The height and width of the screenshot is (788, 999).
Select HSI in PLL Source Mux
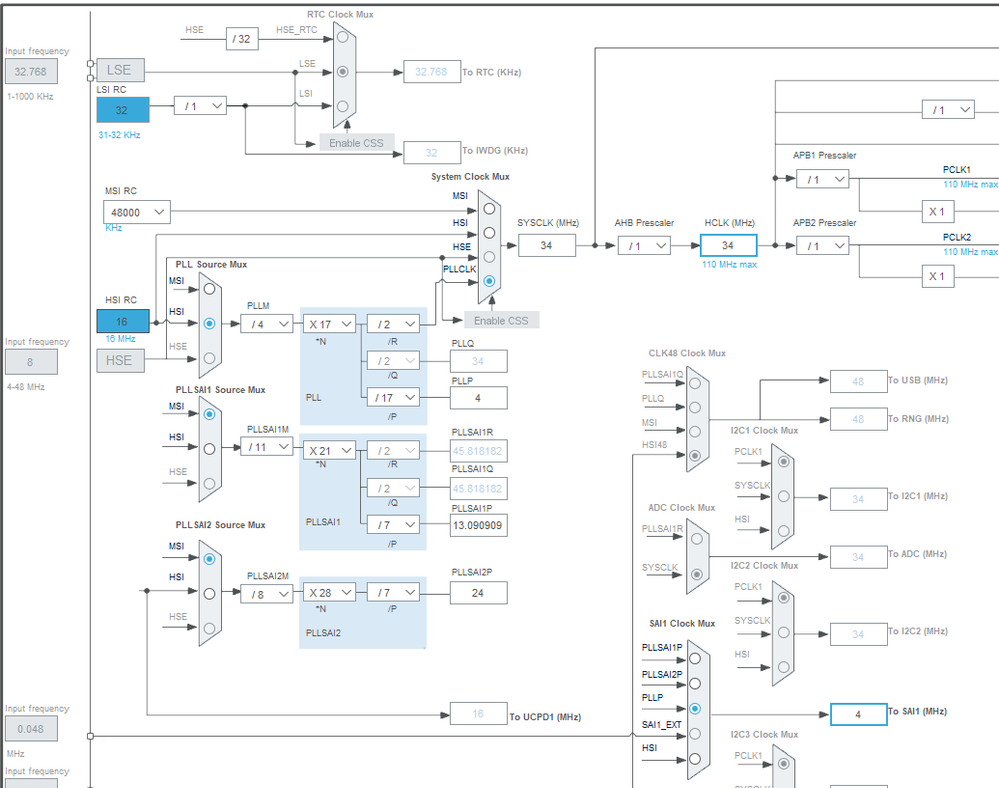point(209,324)
